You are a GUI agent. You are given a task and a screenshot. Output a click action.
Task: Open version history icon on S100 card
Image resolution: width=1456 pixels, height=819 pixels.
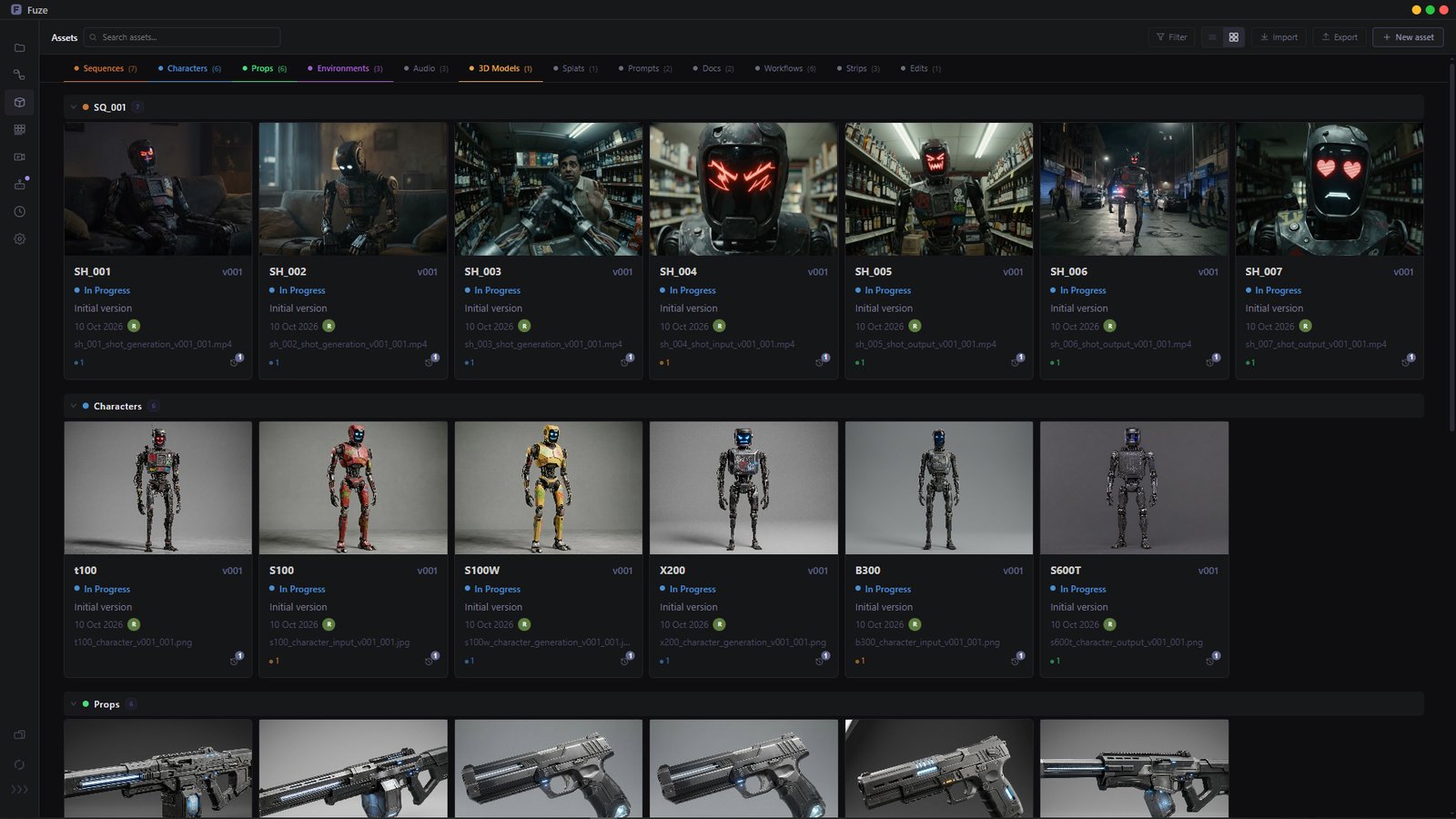431,659
